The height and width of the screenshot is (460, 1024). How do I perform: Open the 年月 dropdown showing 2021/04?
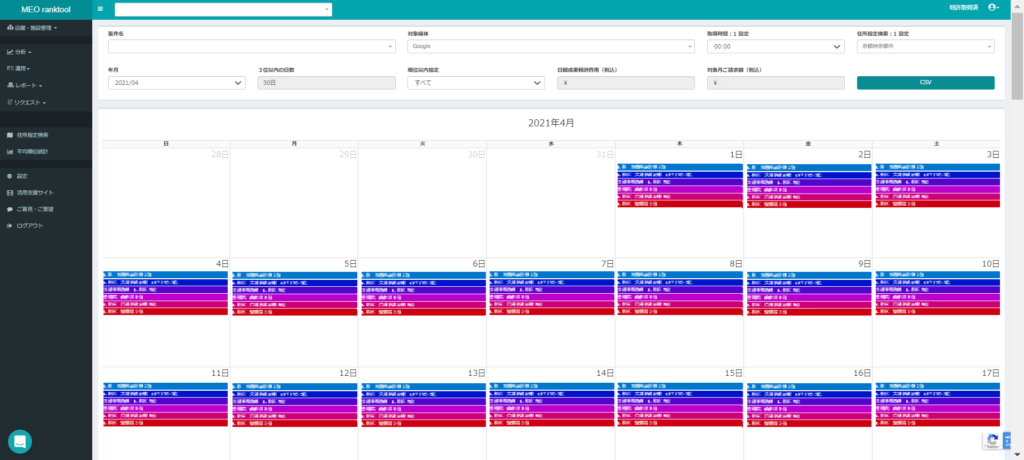(x=177, y=83)
